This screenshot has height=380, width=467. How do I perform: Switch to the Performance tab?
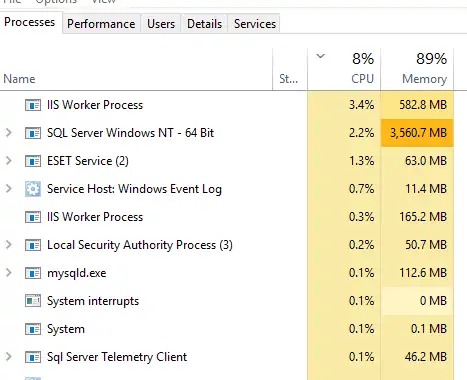[101, 24]
